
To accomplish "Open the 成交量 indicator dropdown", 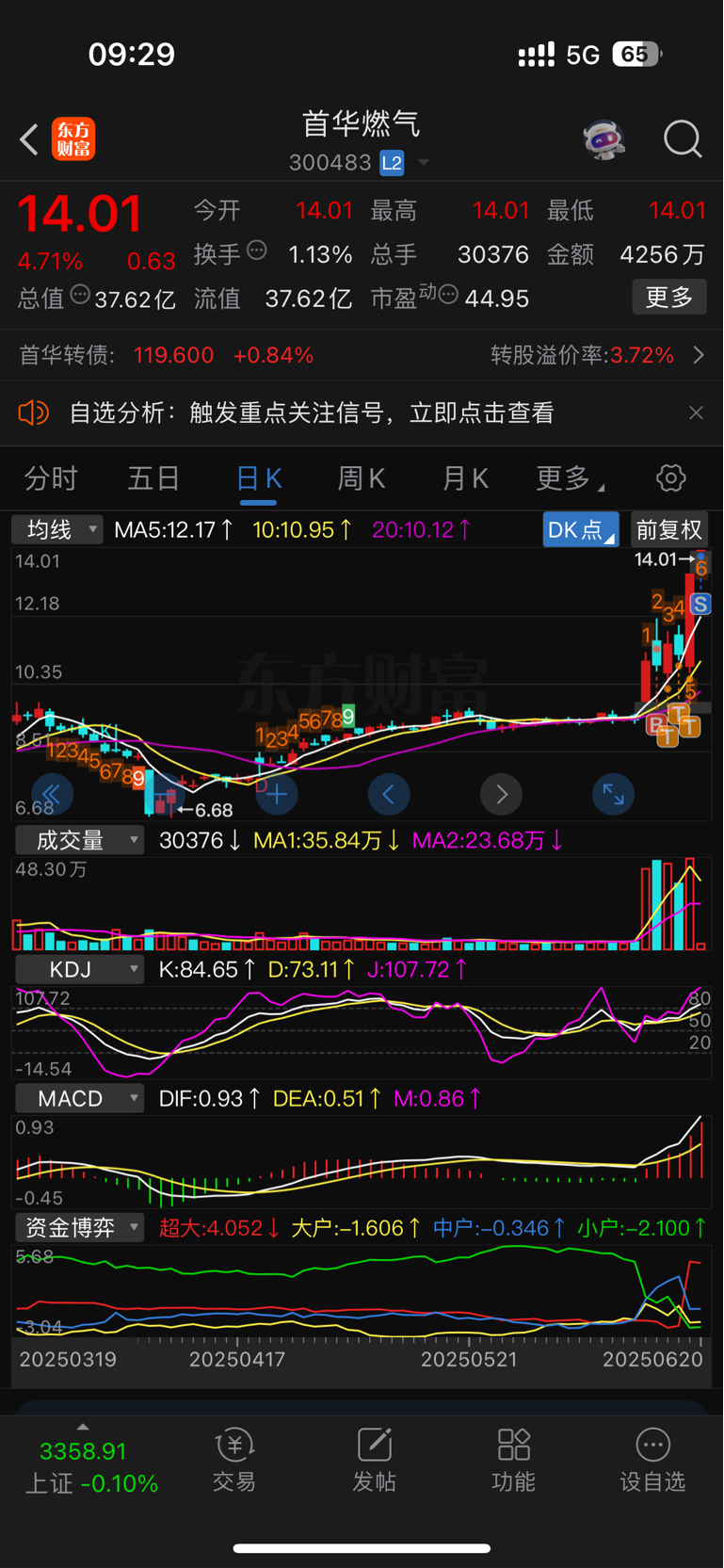I will (x=79, y=840).
